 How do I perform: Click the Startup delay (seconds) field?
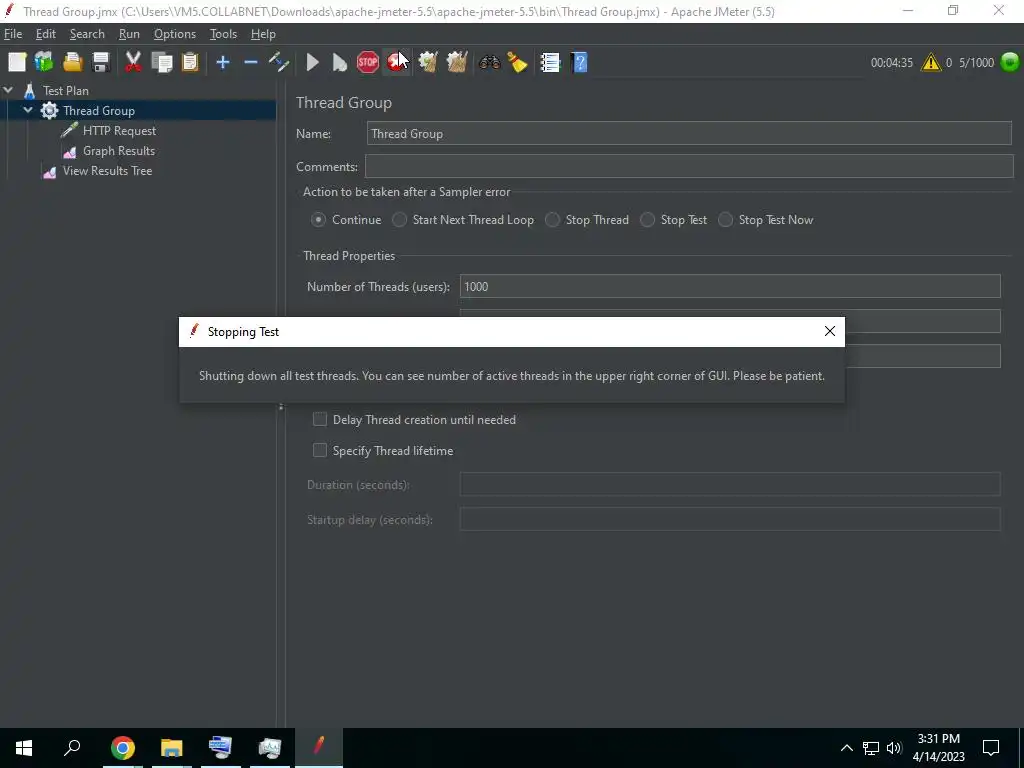point(730,519)
